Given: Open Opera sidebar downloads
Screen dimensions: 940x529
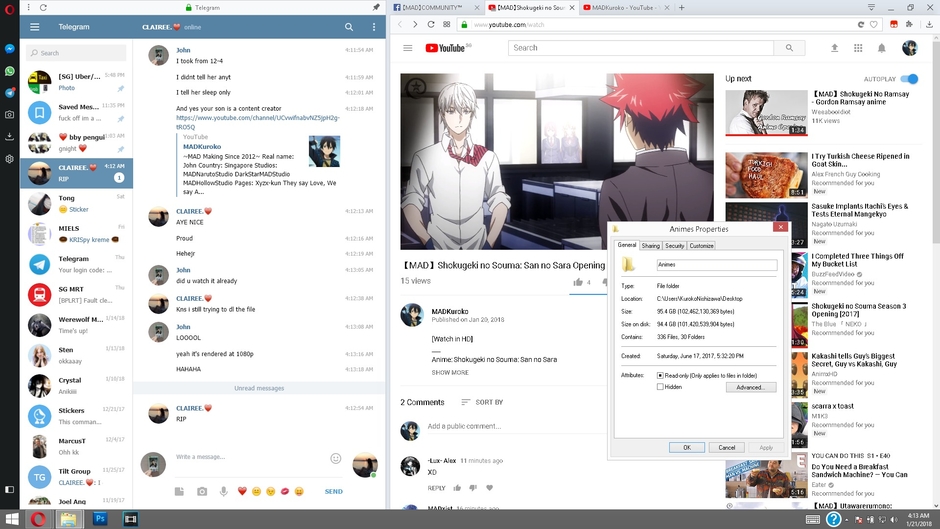Looking at the screenshot, I should tap(10, 136).
